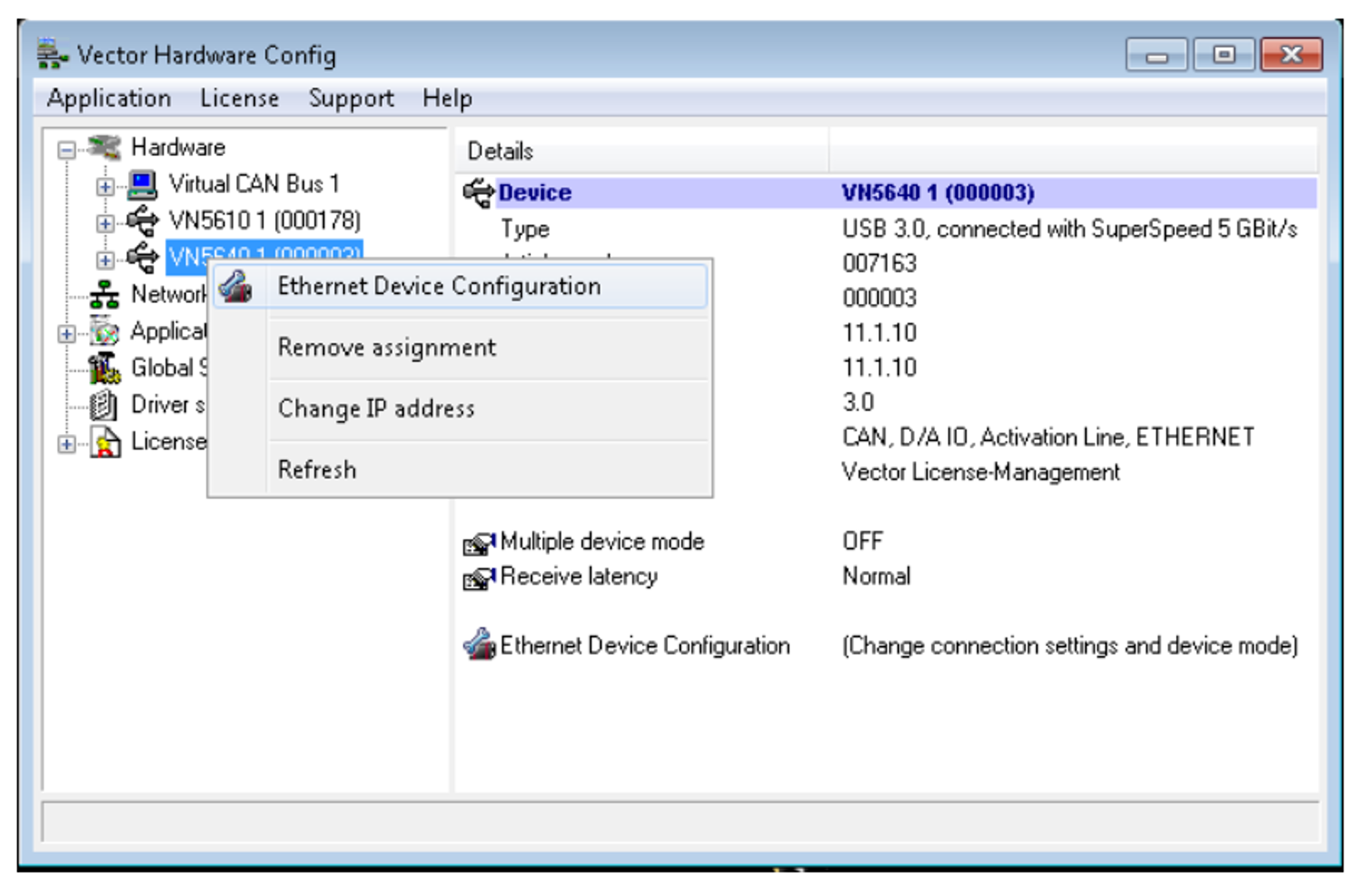Minimize the Vector Hardware Config window

pyautogui.click(x=1156, y=54)
